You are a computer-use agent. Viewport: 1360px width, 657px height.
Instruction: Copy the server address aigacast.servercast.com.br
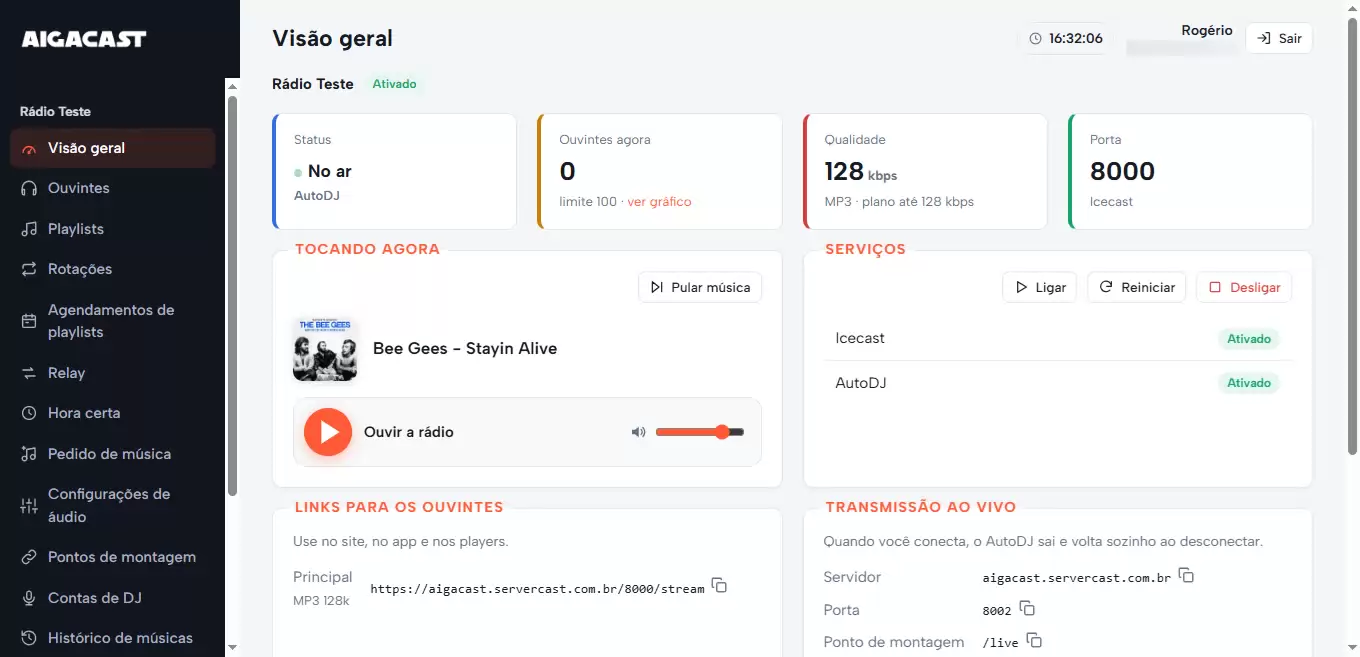1186,576
